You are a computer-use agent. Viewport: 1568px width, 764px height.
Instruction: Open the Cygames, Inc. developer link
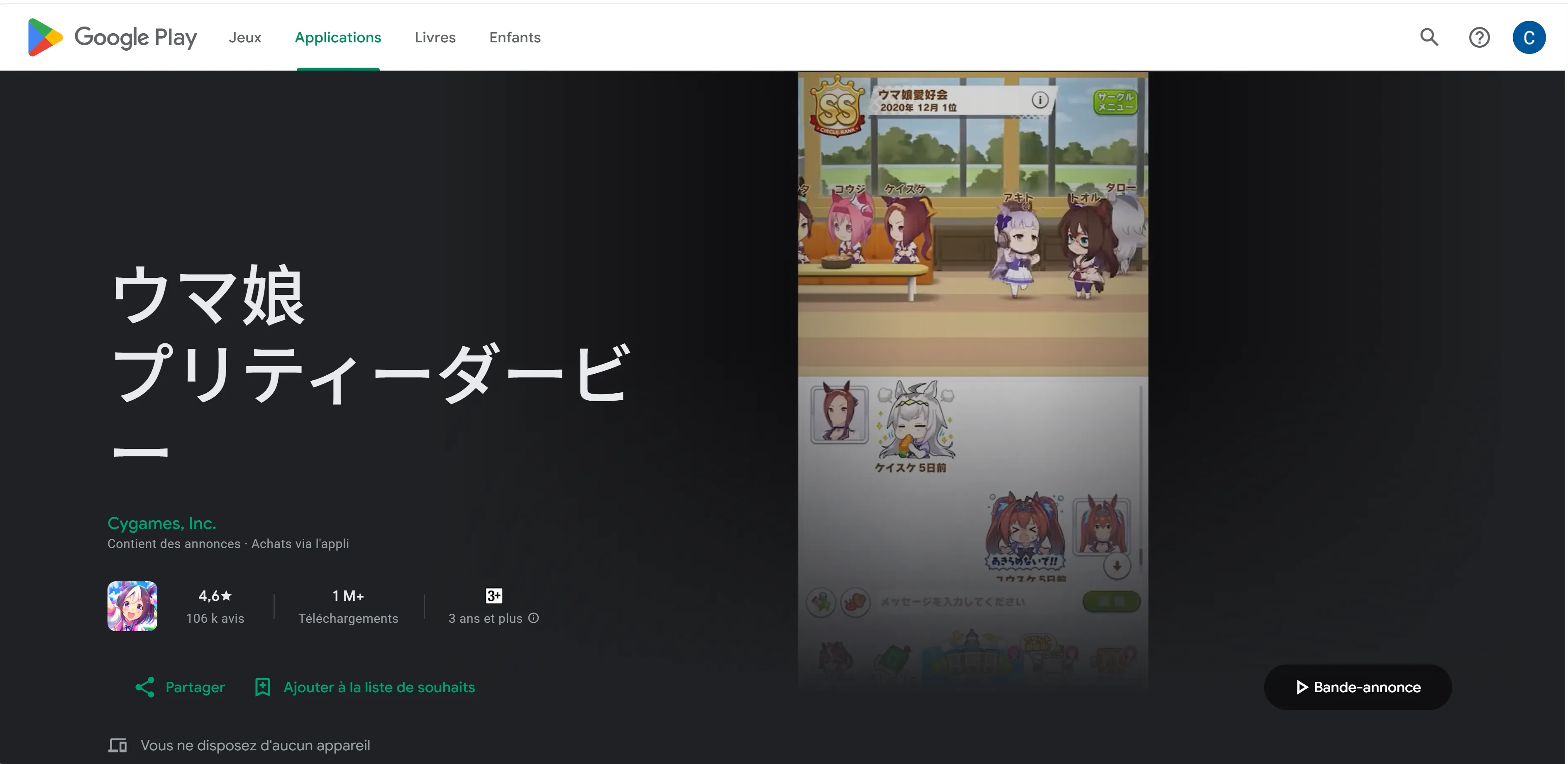pos(162,523)
